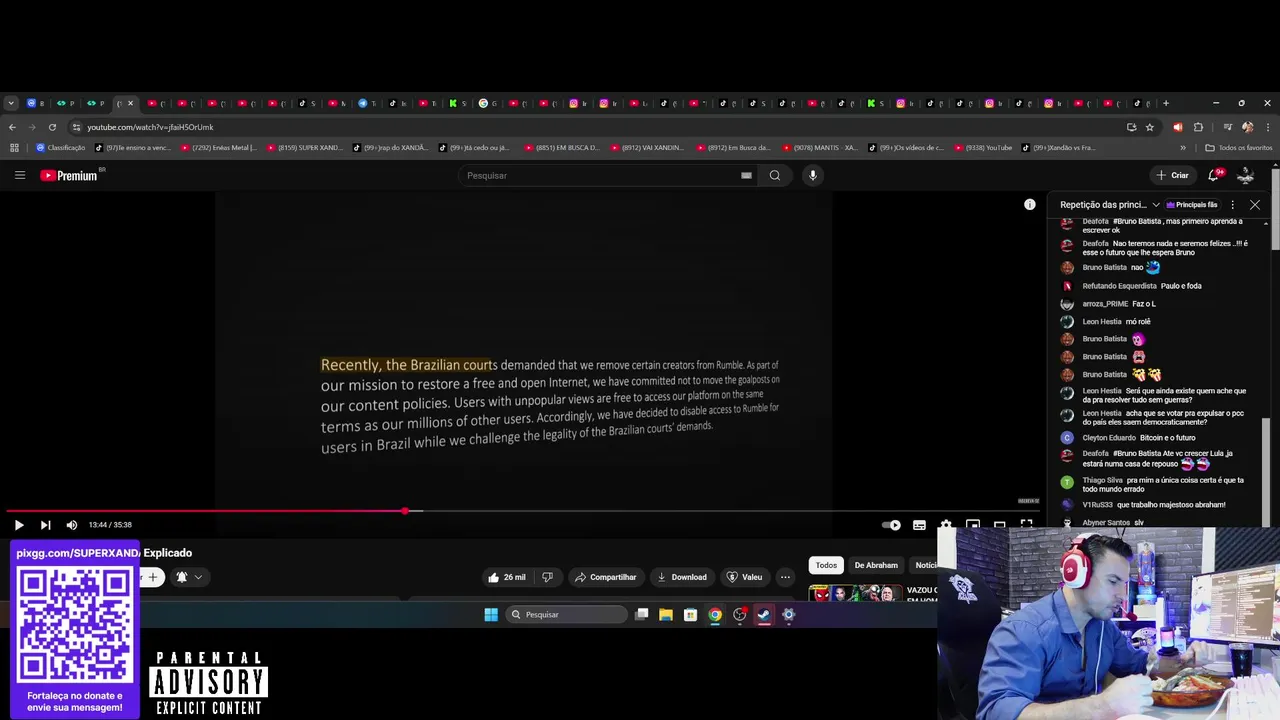Open YouTube notifications bell
The image size is (1280, 720).
1214,175
